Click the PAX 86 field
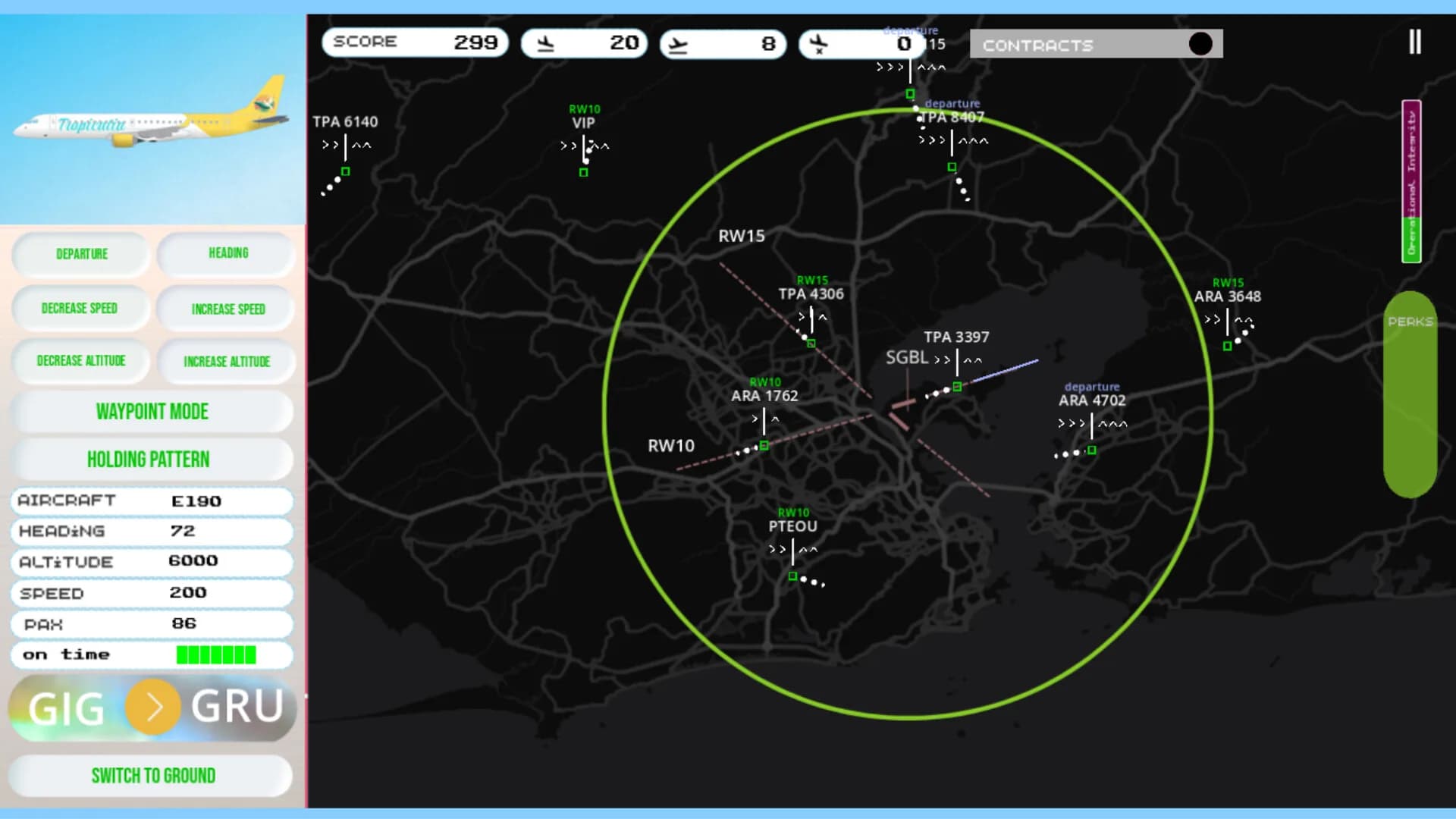Screen dimensions: 1456x819 152,624
